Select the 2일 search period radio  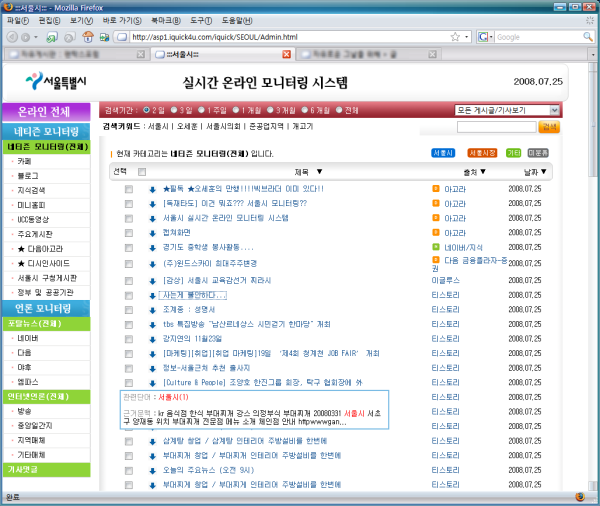point(146,110)
